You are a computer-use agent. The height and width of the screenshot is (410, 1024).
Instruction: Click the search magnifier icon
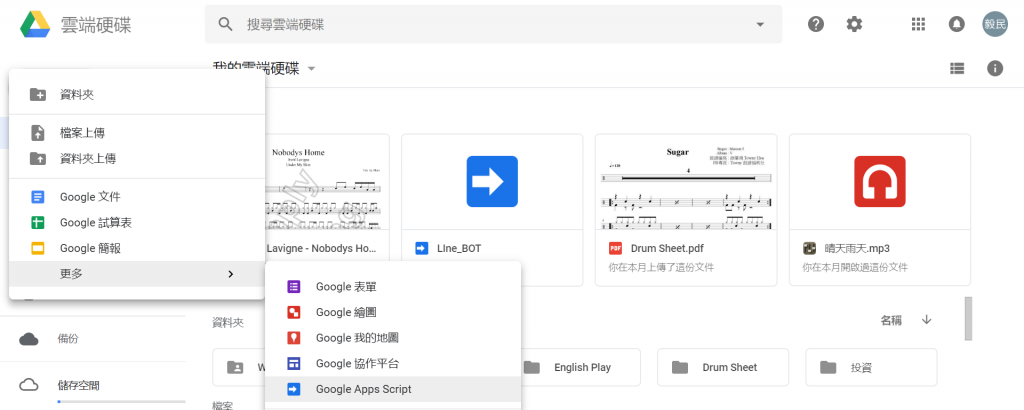(x=225, y=25)
